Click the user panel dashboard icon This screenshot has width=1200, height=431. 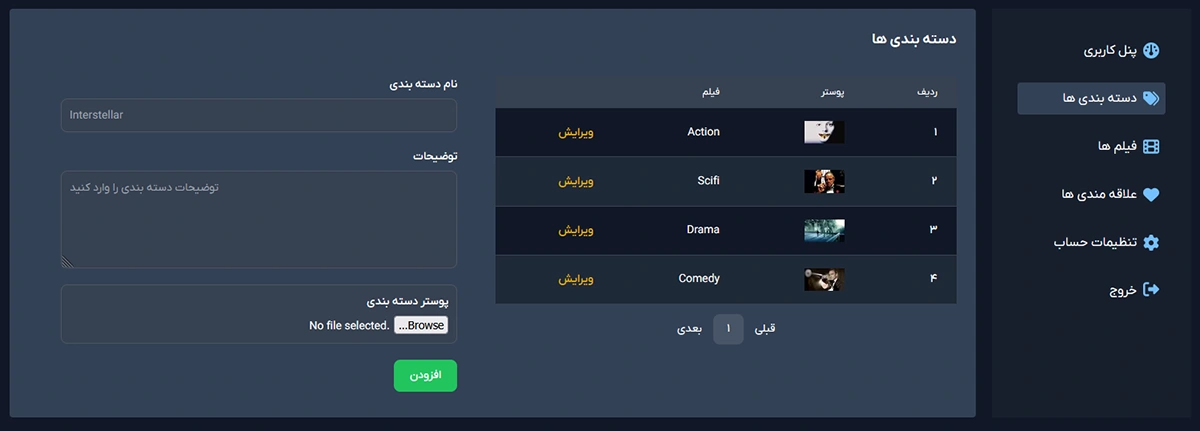point(1151,50)
